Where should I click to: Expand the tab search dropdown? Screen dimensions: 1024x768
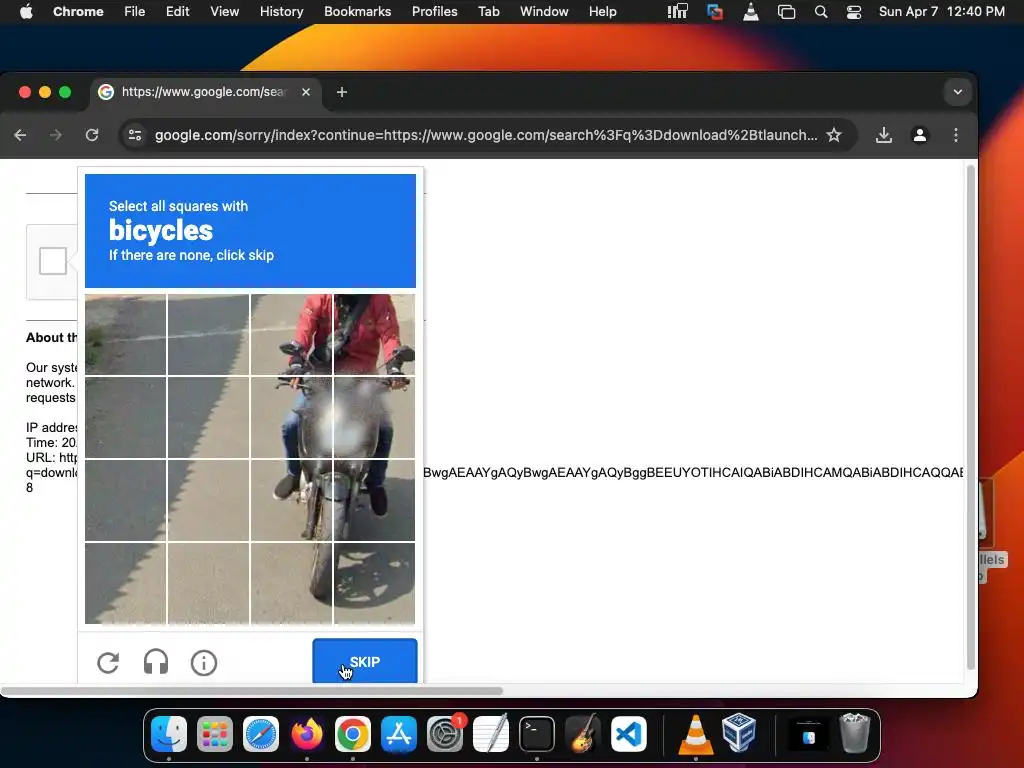coord(957,92)
